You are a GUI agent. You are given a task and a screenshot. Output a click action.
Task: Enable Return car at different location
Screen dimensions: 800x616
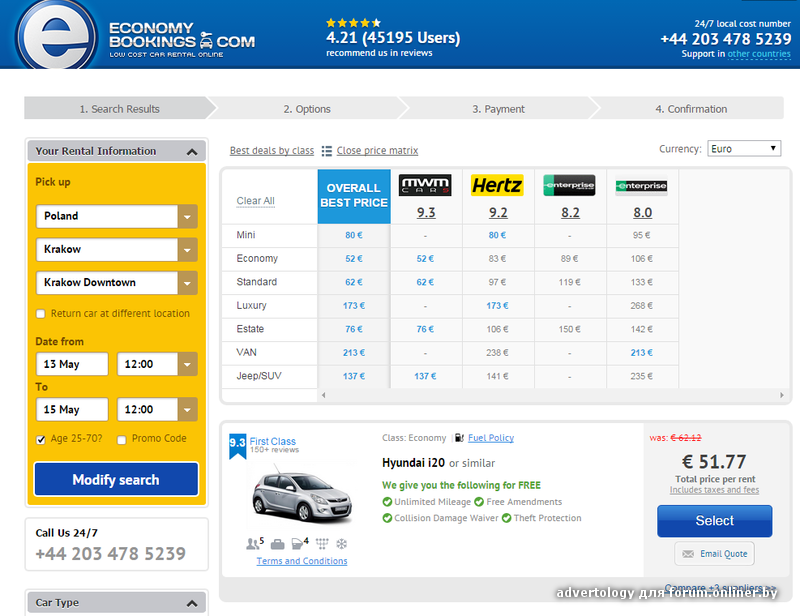click(x=41, y=314)
